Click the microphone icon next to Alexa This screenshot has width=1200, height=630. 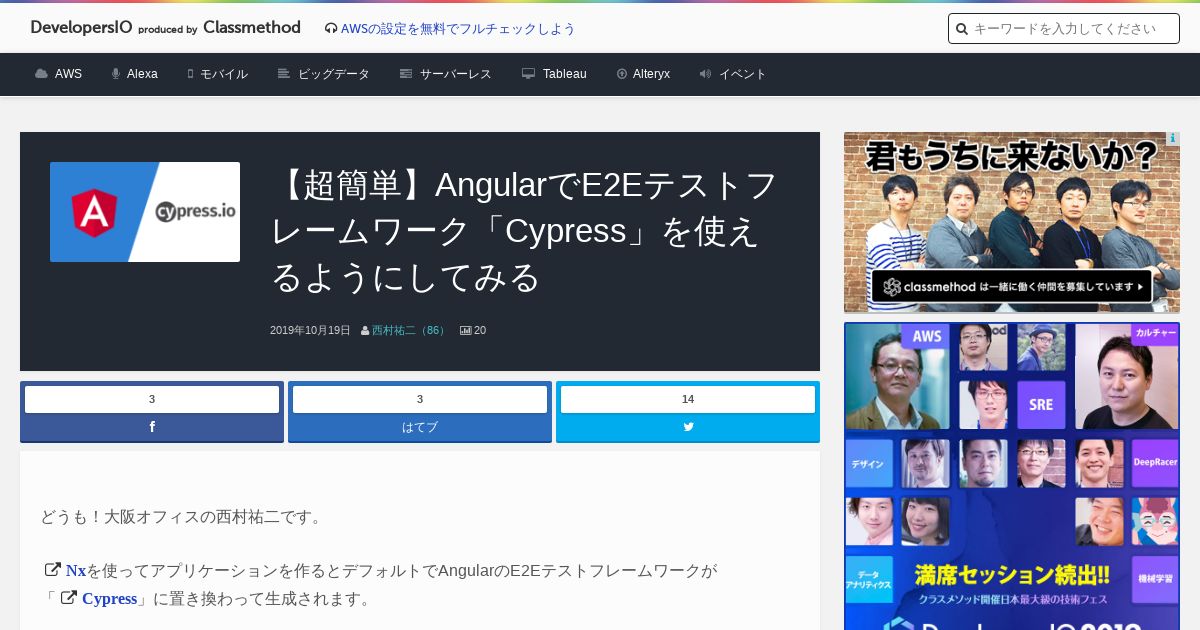click(116, 74)
